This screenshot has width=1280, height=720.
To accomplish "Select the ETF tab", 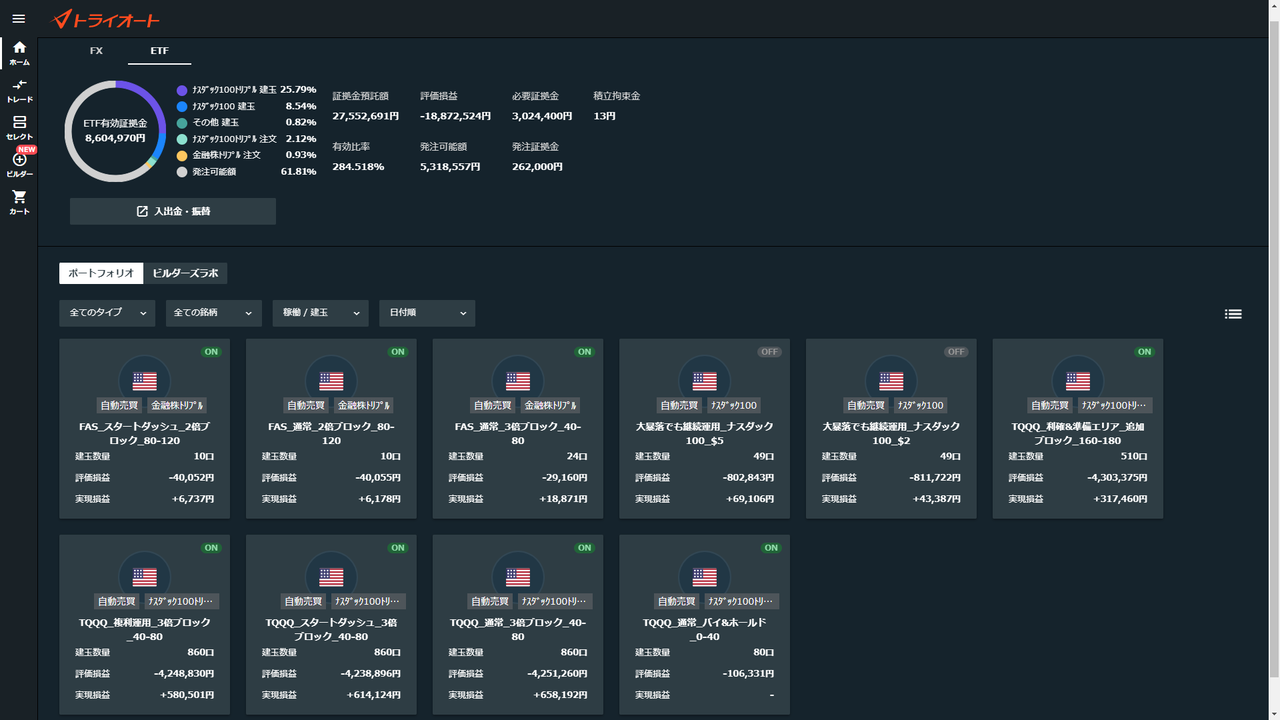I will (159, 50).
